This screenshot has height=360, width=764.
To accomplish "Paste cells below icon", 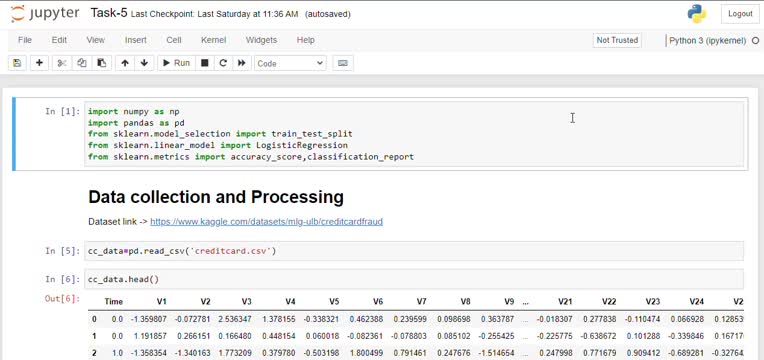I will click(x=102, y=63).
